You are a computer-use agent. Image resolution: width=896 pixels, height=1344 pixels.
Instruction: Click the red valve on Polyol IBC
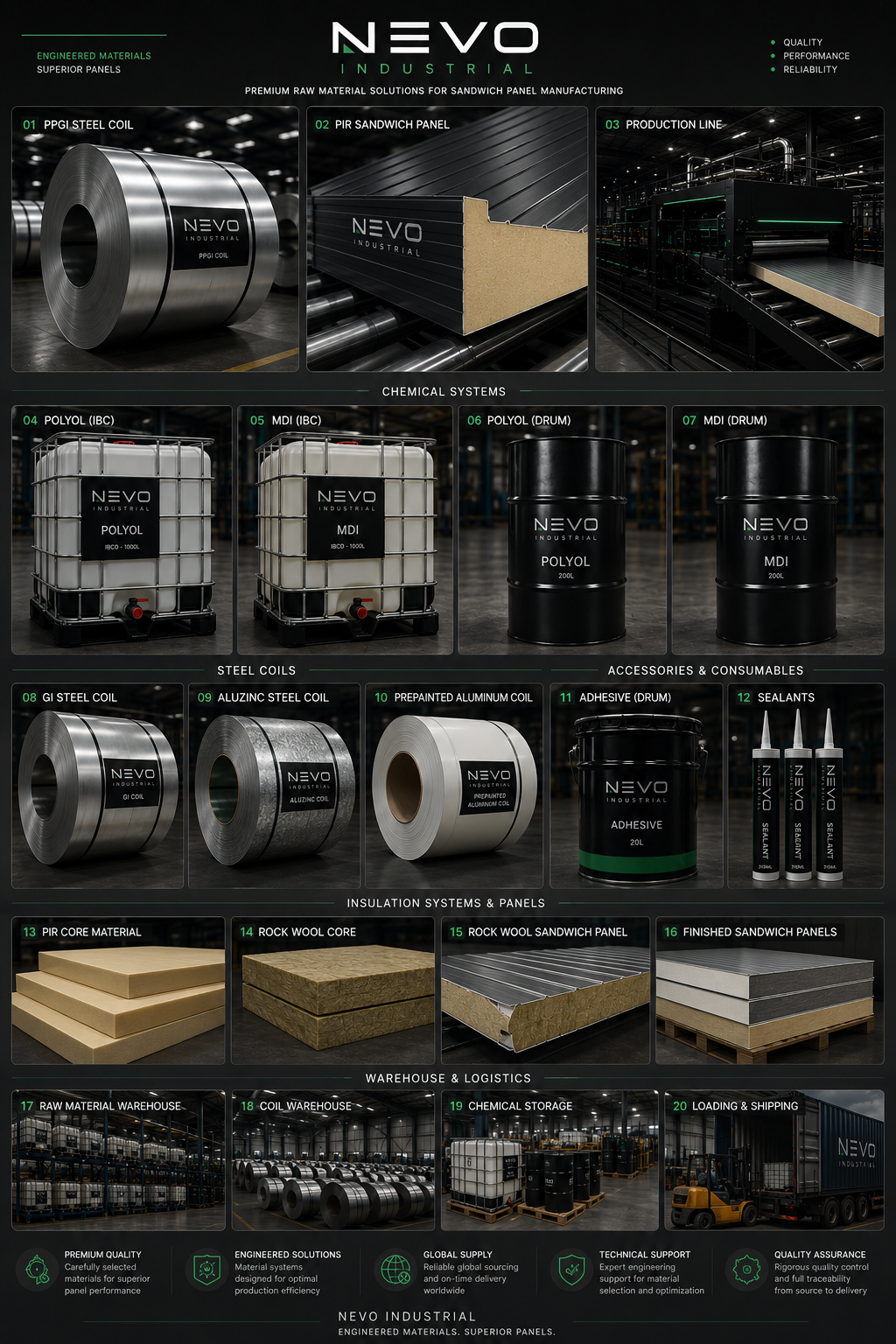tap(136, 608)
